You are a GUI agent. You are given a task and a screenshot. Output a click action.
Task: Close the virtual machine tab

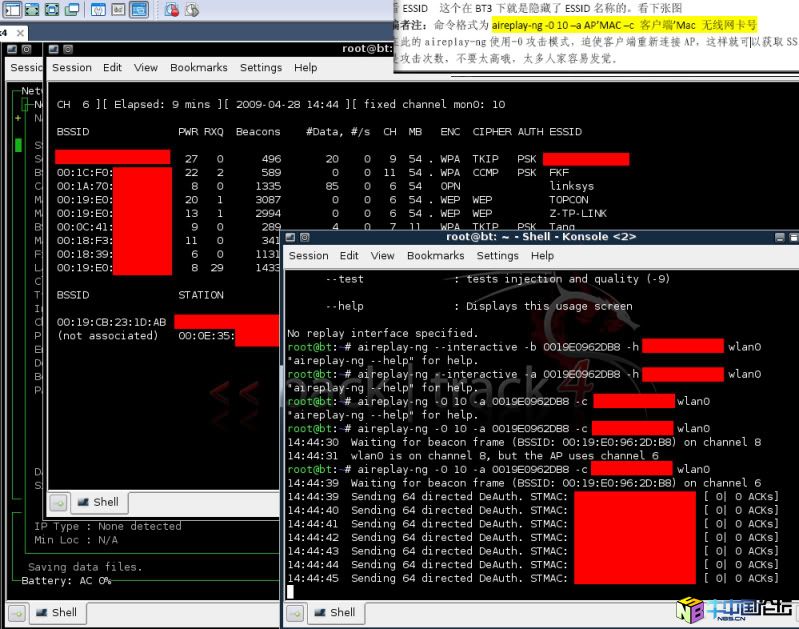[x=20, y=34]
